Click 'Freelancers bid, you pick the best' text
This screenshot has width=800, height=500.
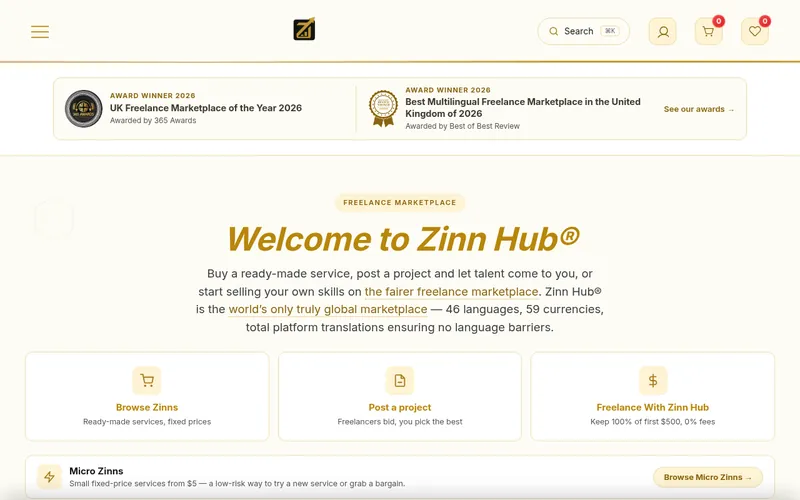tap(400, 422)
